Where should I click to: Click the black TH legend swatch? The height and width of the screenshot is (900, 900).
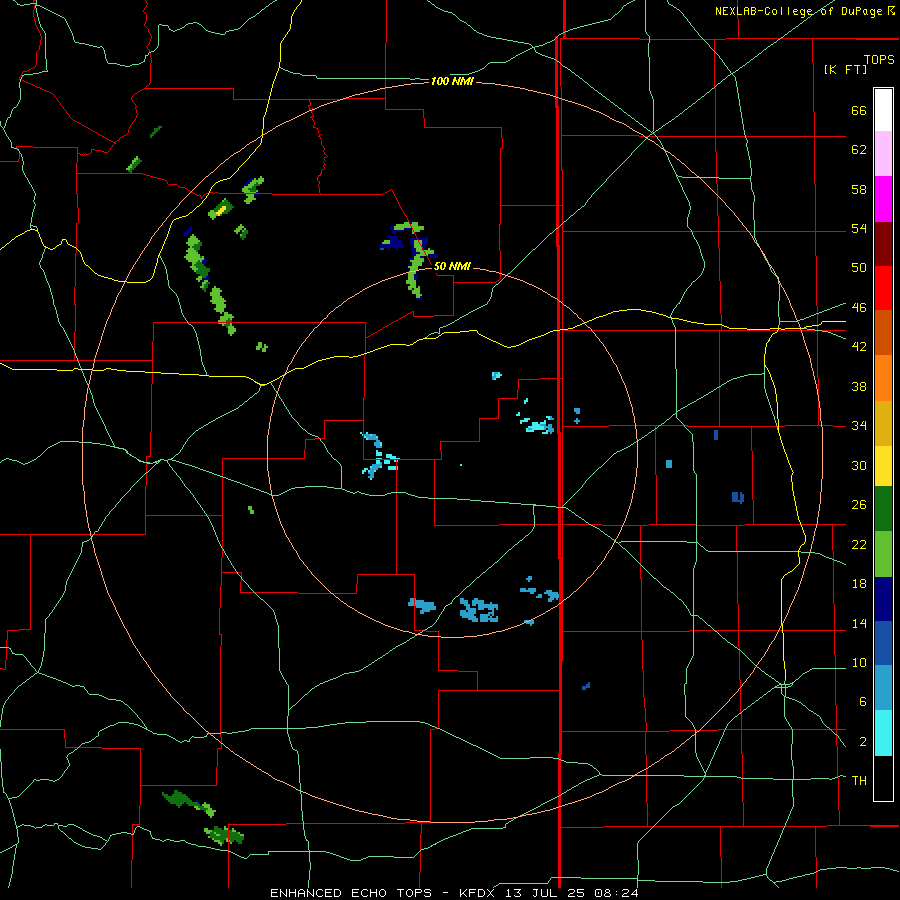tap(883, 778)
